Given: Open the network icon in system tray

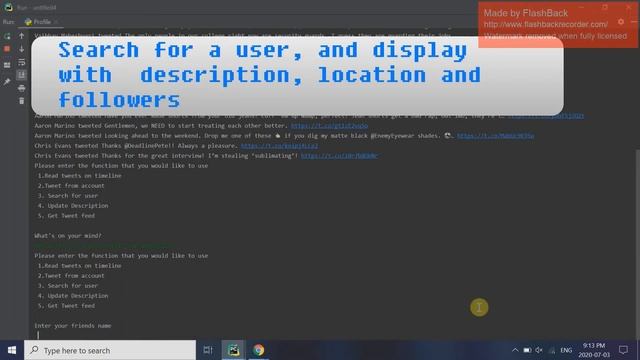Looking at the screenshot, I should click(x=552, y=350).
